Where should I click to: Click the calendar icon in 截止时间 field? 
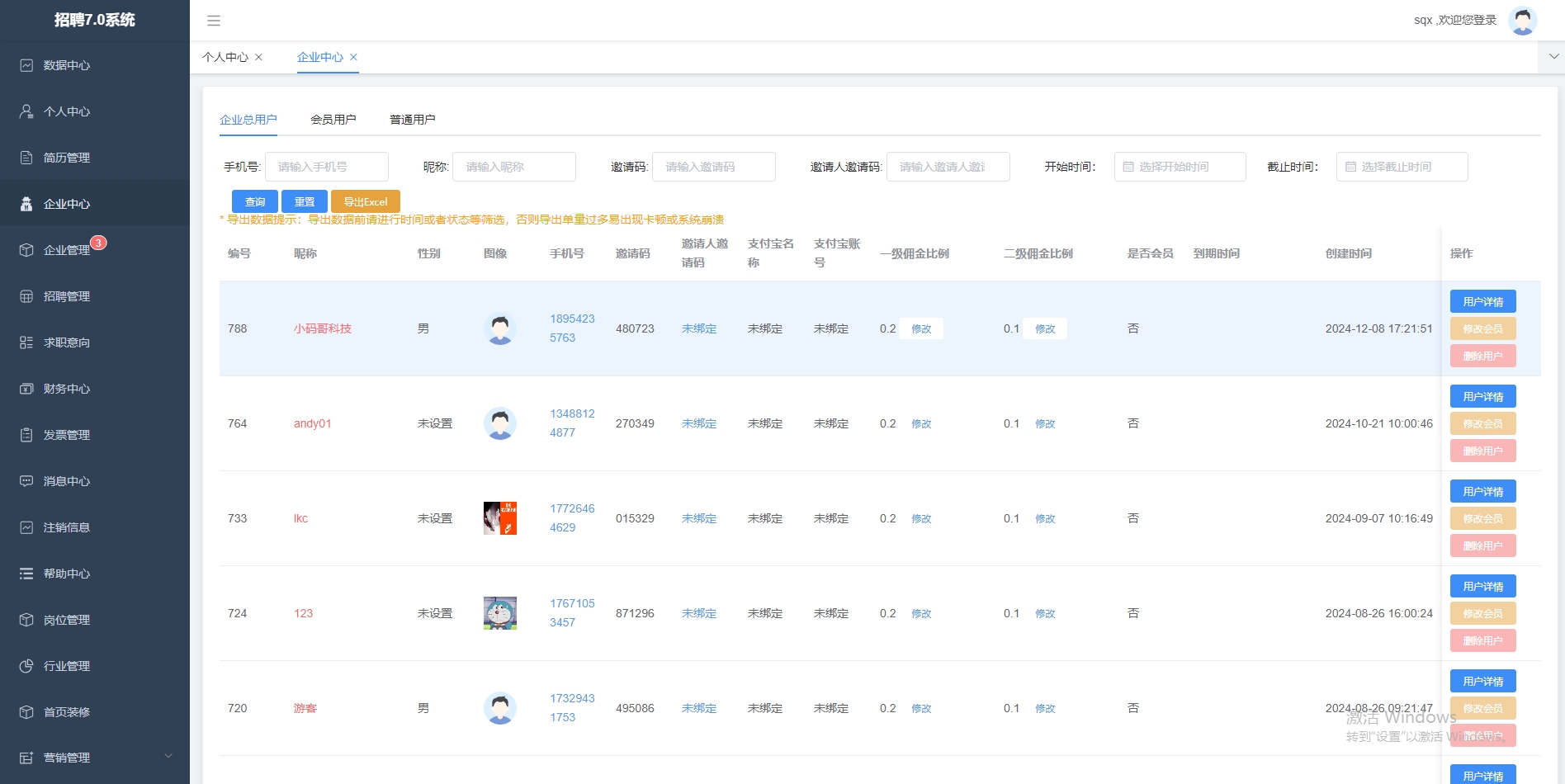click(x=1351, y=167)
